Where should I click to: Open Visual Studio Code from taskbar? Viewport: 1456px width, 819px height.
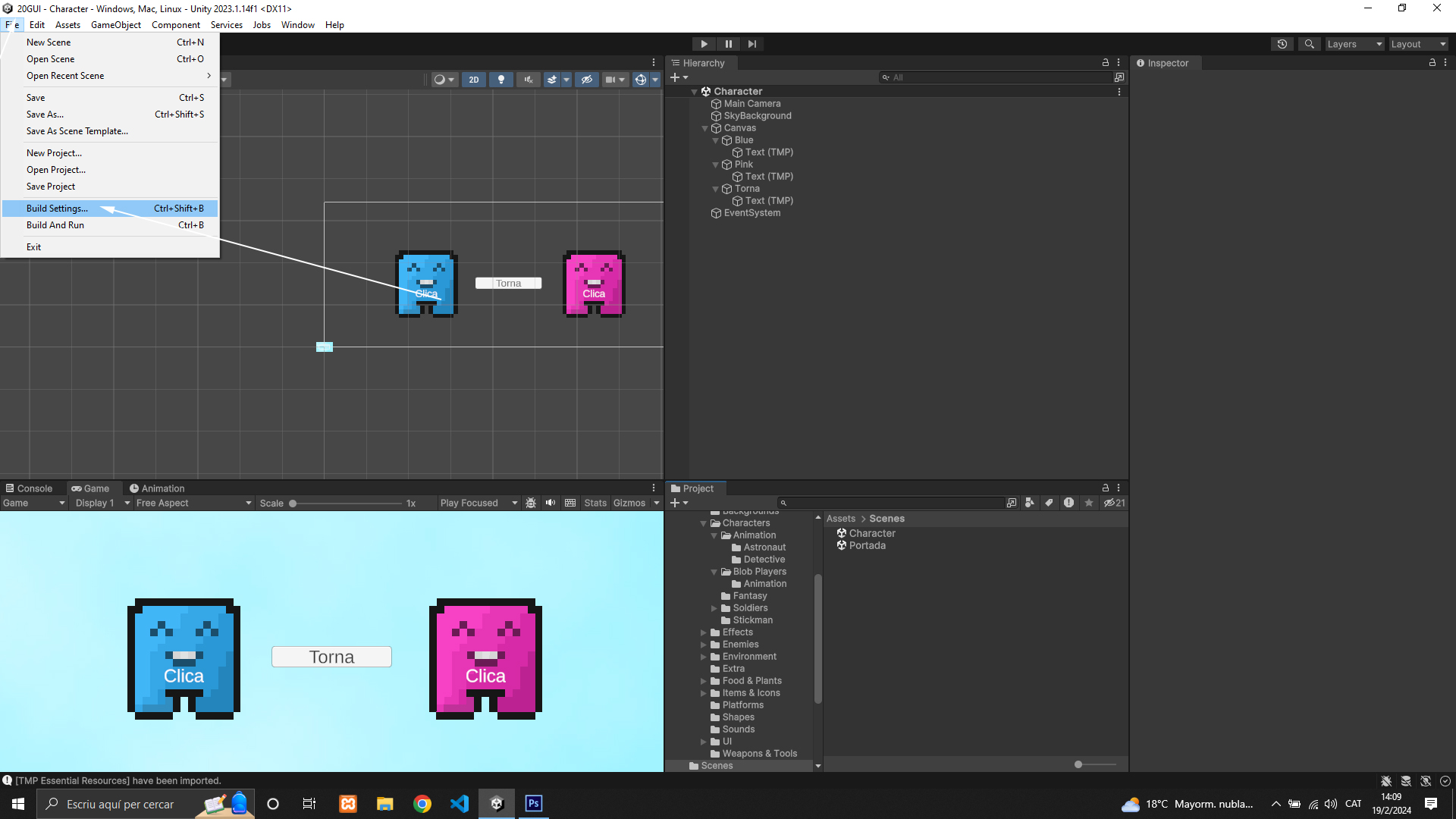[x=460, y=804]
